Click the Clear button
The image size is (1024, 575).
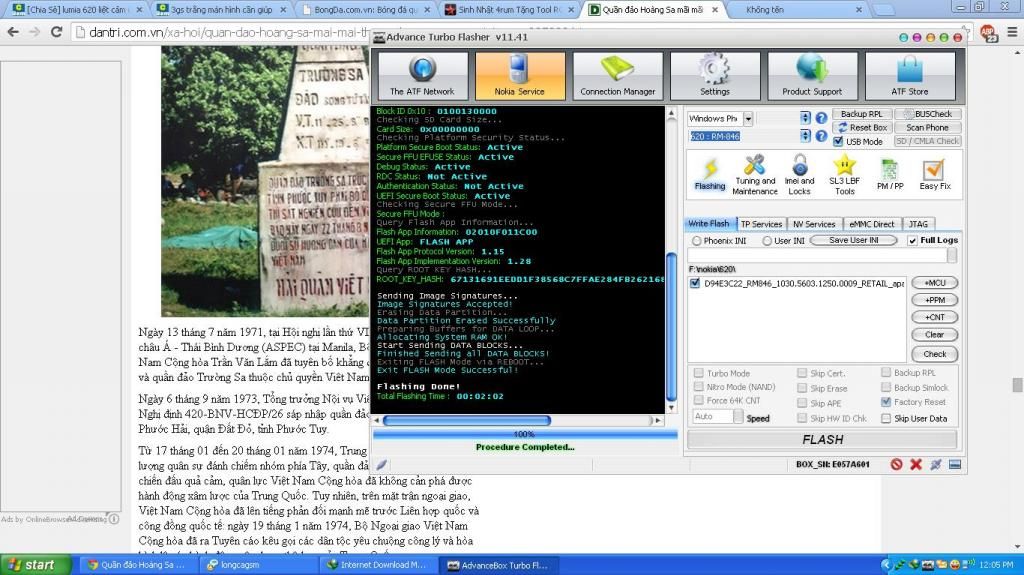click(935, 335)
